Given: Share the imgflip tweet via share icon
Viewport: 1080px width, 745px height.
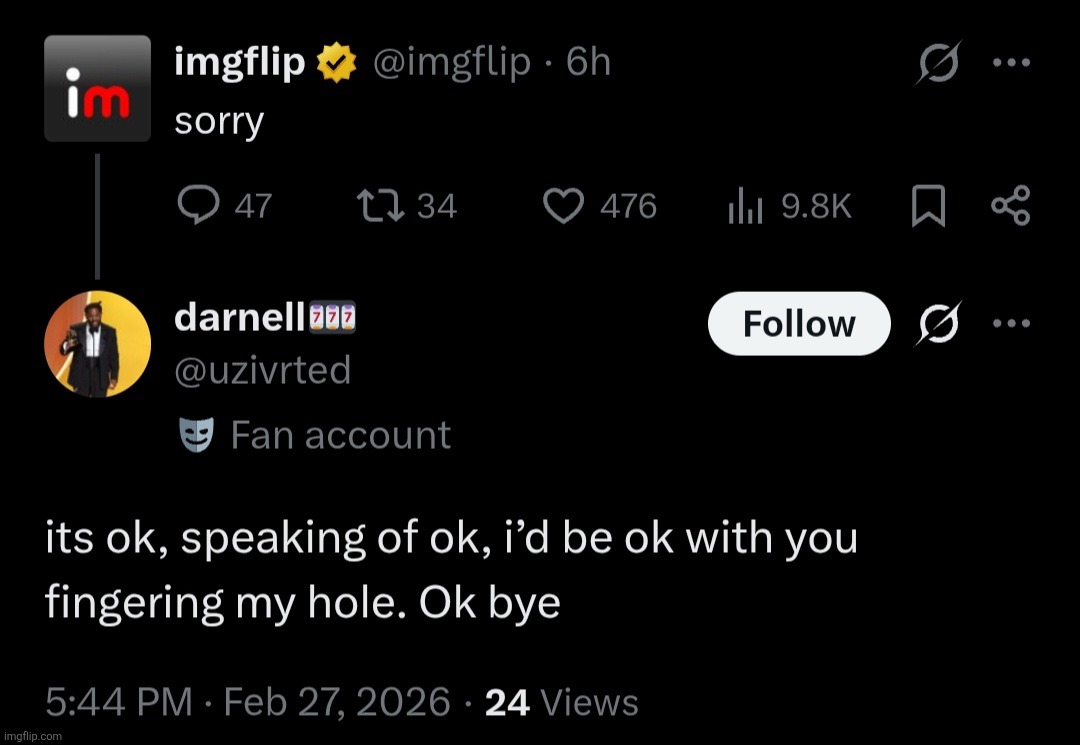Looking at the screenshot, I should pyautogui.click(x=1009, y=206).
